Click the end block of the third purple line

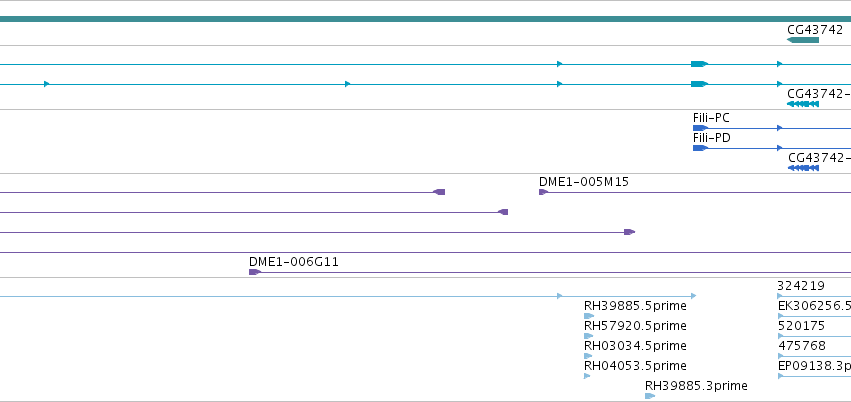coord(629,232)
